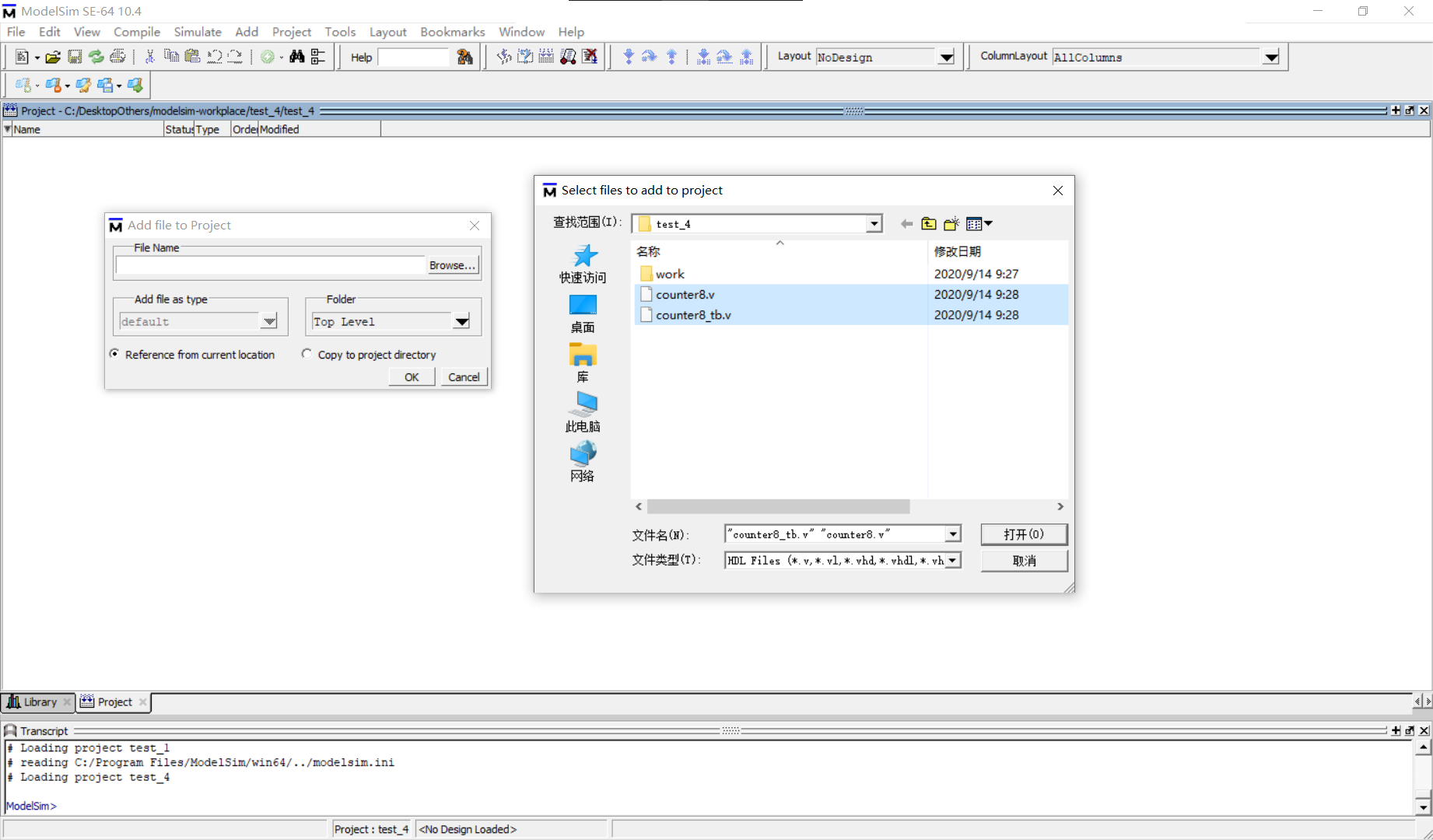Click the Compile toolbar icon
Screen dimensions: 1433x840
pyautogui.click(x=504, y=57)
